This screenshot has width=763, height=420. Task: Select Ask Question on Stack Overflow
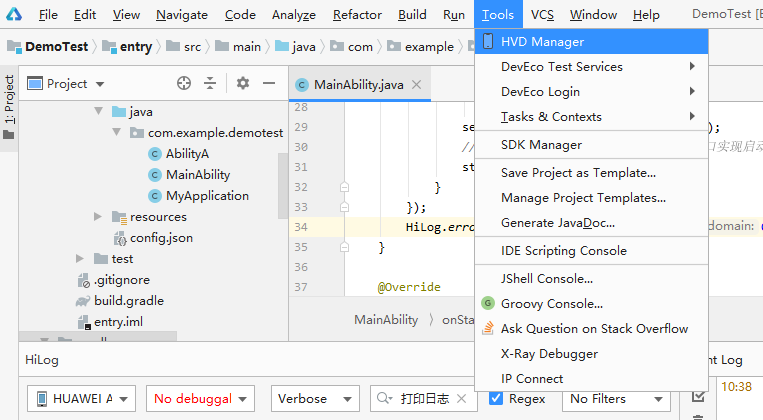tap(591, 329)
